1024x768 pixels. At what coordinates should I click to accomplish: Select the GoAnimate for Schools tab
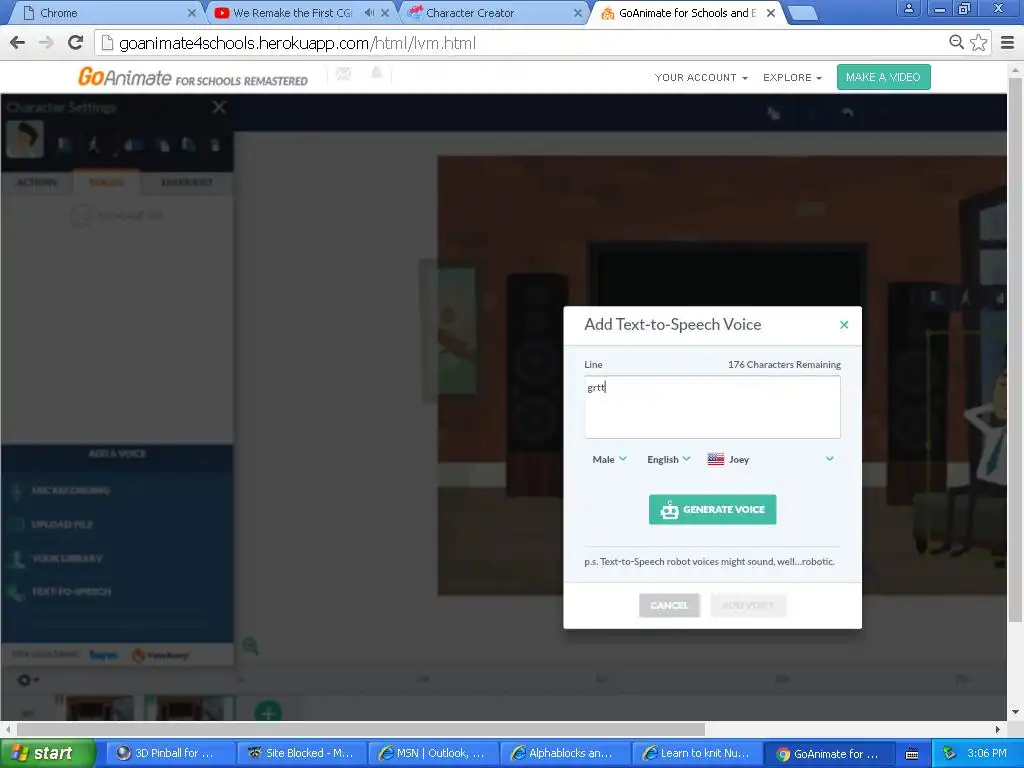[x=686, y=13]
